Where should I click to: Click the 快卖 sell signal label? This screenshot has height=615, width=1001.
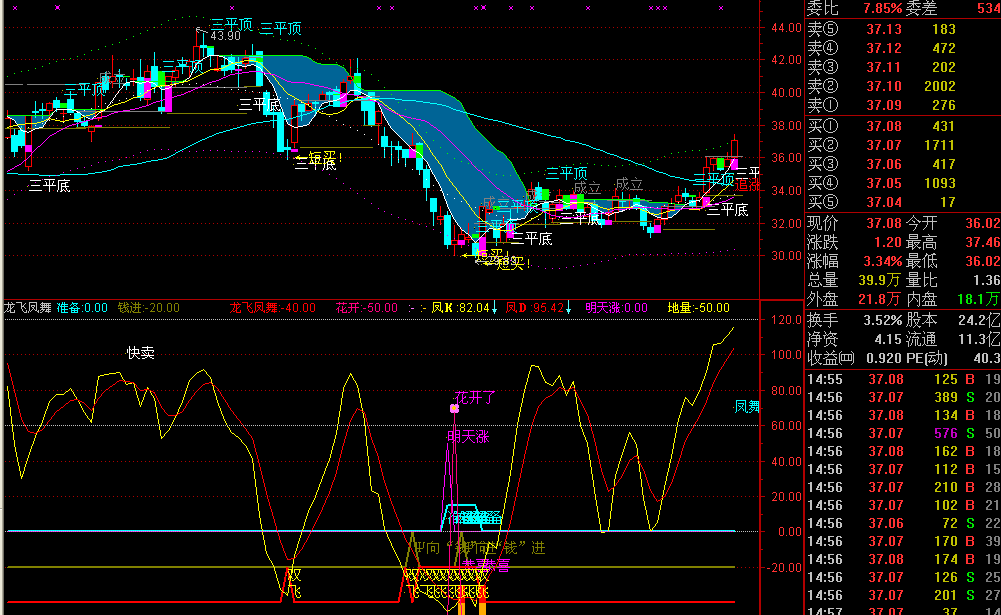tap(140, 353)
